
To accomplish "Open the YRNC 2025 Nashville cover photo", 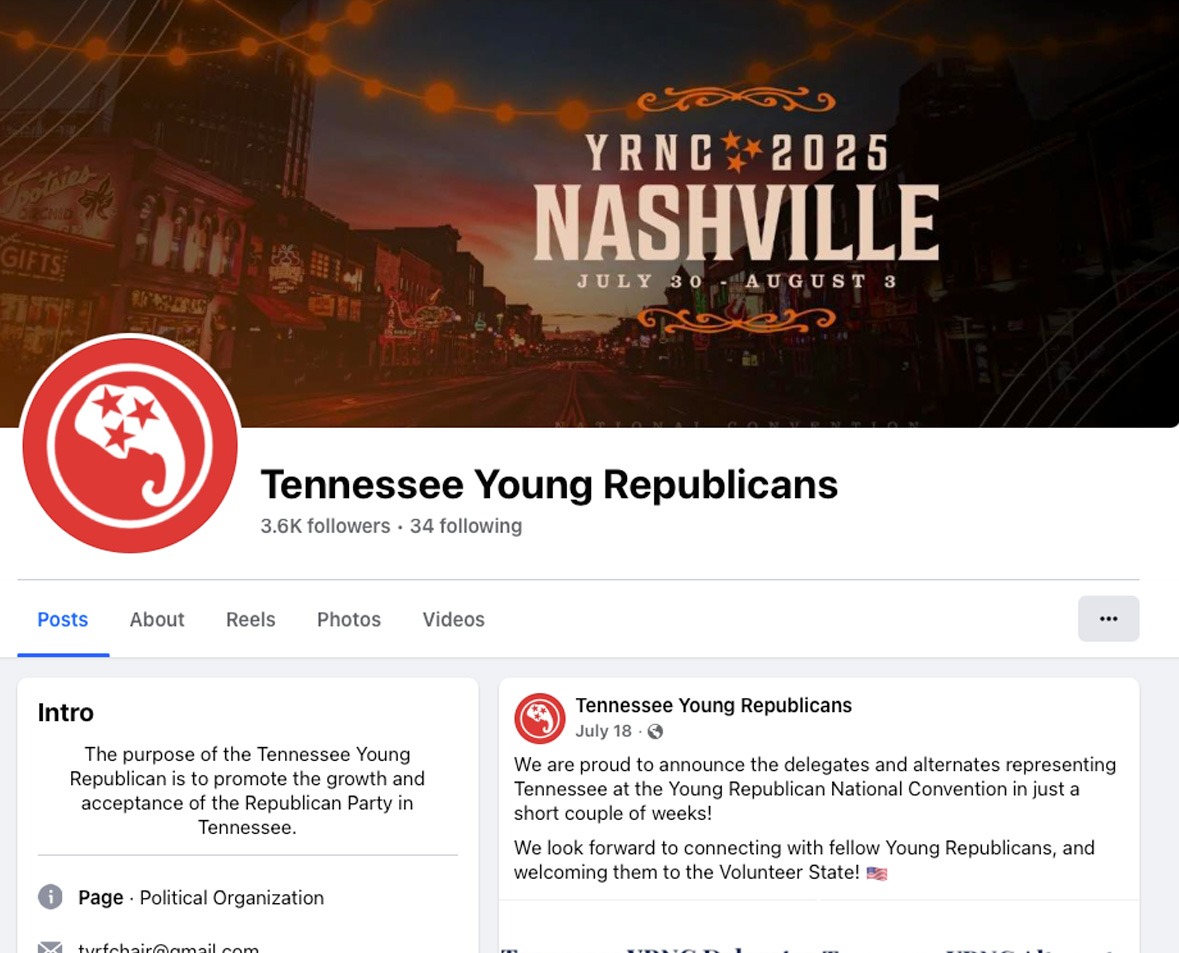I will [590, 214].
